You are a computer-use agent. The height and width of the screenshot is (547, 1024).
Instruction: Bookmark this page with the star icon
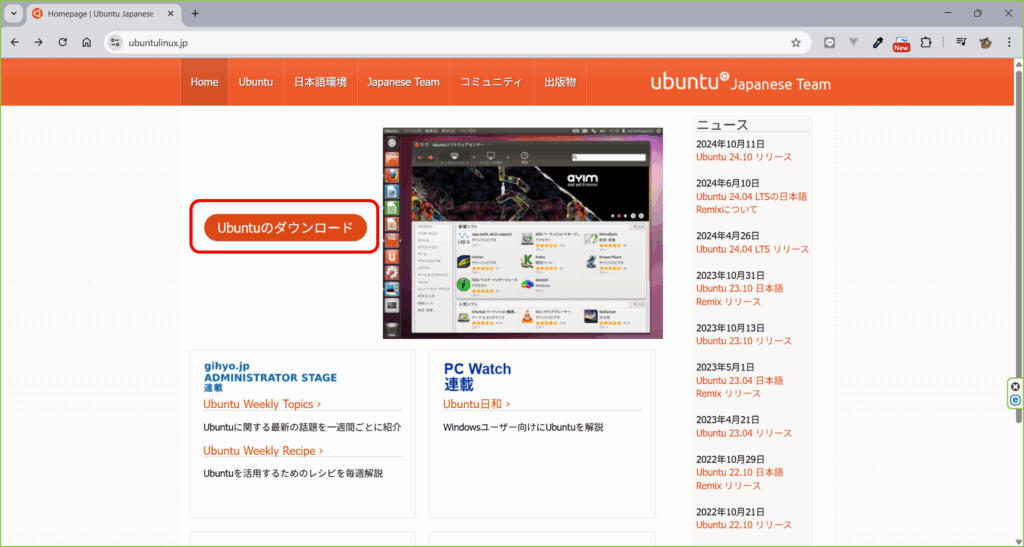[795, 42]
